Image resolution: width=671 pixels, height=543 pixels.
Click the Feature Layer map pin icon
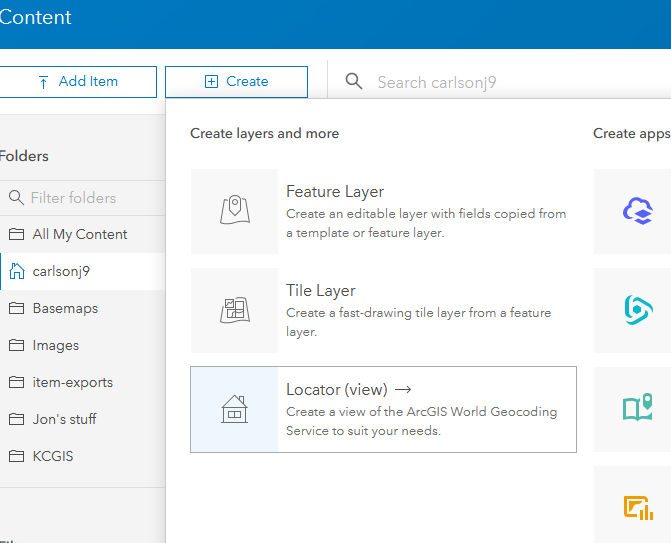[x=234, y=211]
